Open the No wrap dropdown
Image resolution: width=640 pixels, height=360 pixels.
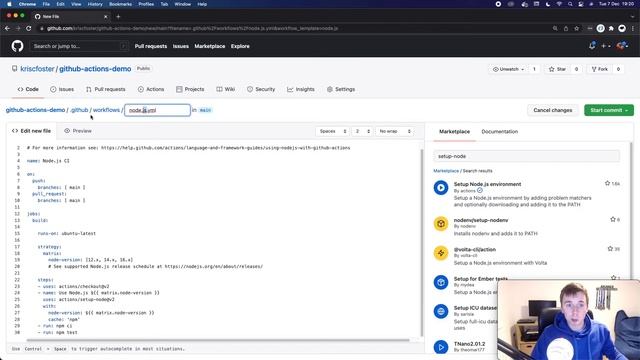(x=394, y=131)
